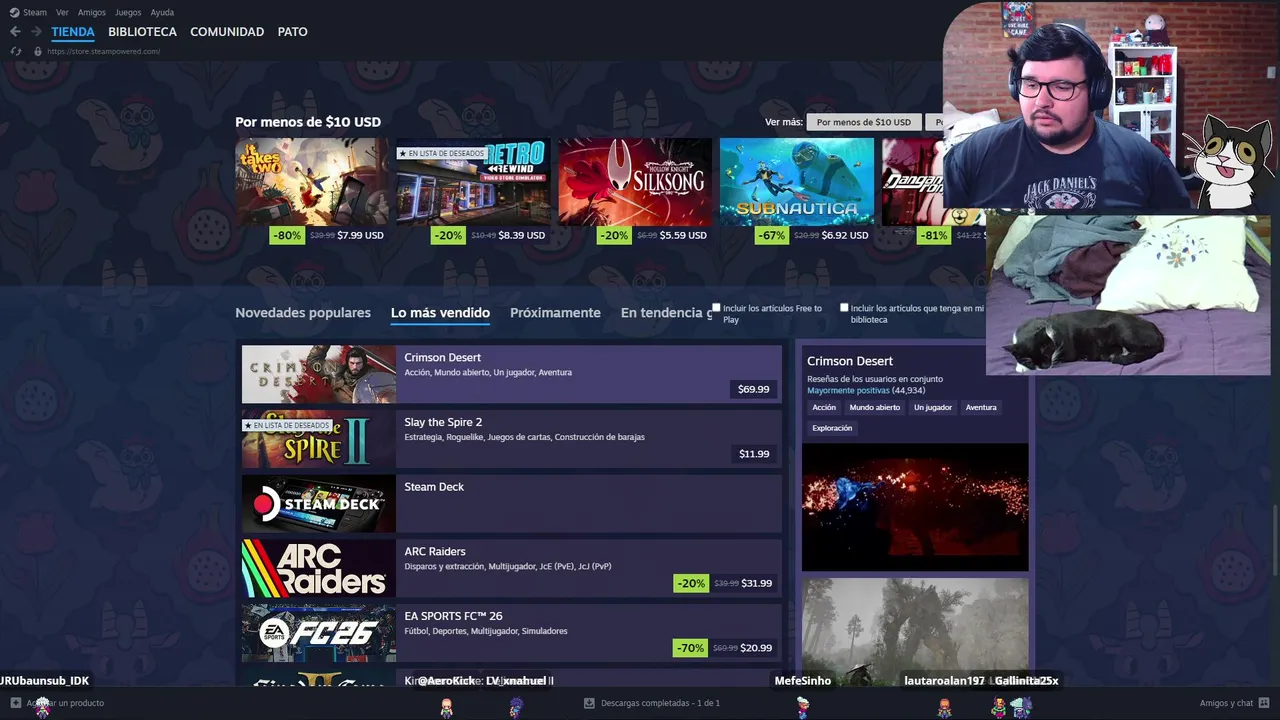Click the -70% FC 26 discount badge
The image size is (1280, 720).
[x=691, y=648]
